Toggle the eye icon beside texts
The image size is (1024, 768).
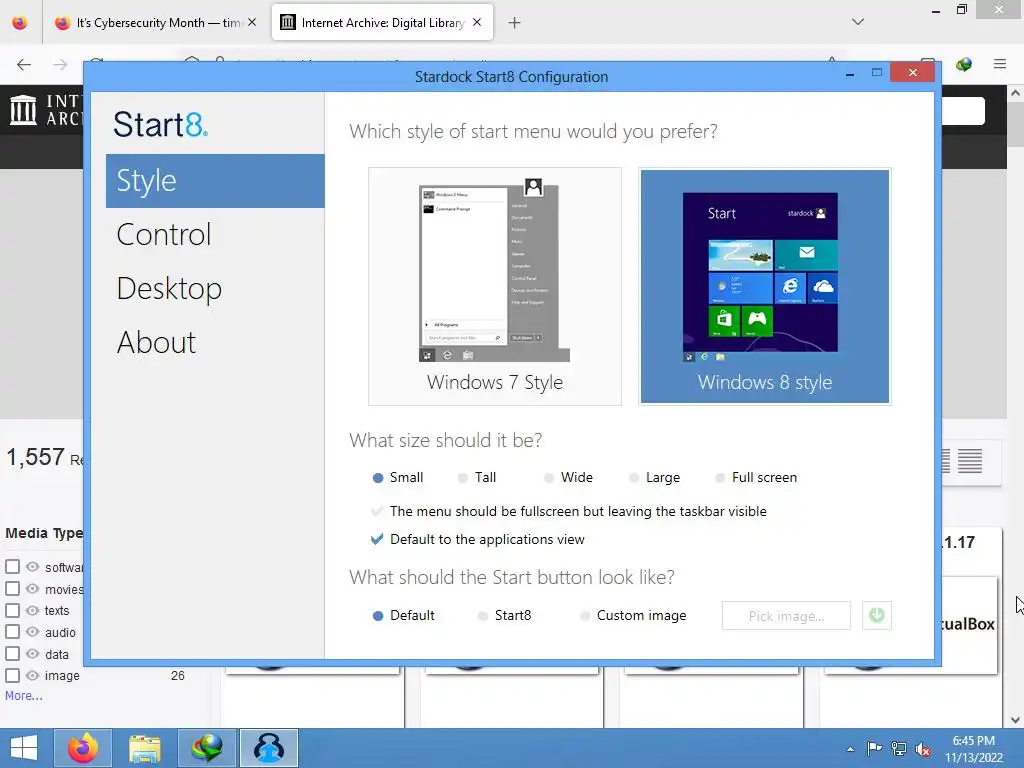[x=32, y=611]
